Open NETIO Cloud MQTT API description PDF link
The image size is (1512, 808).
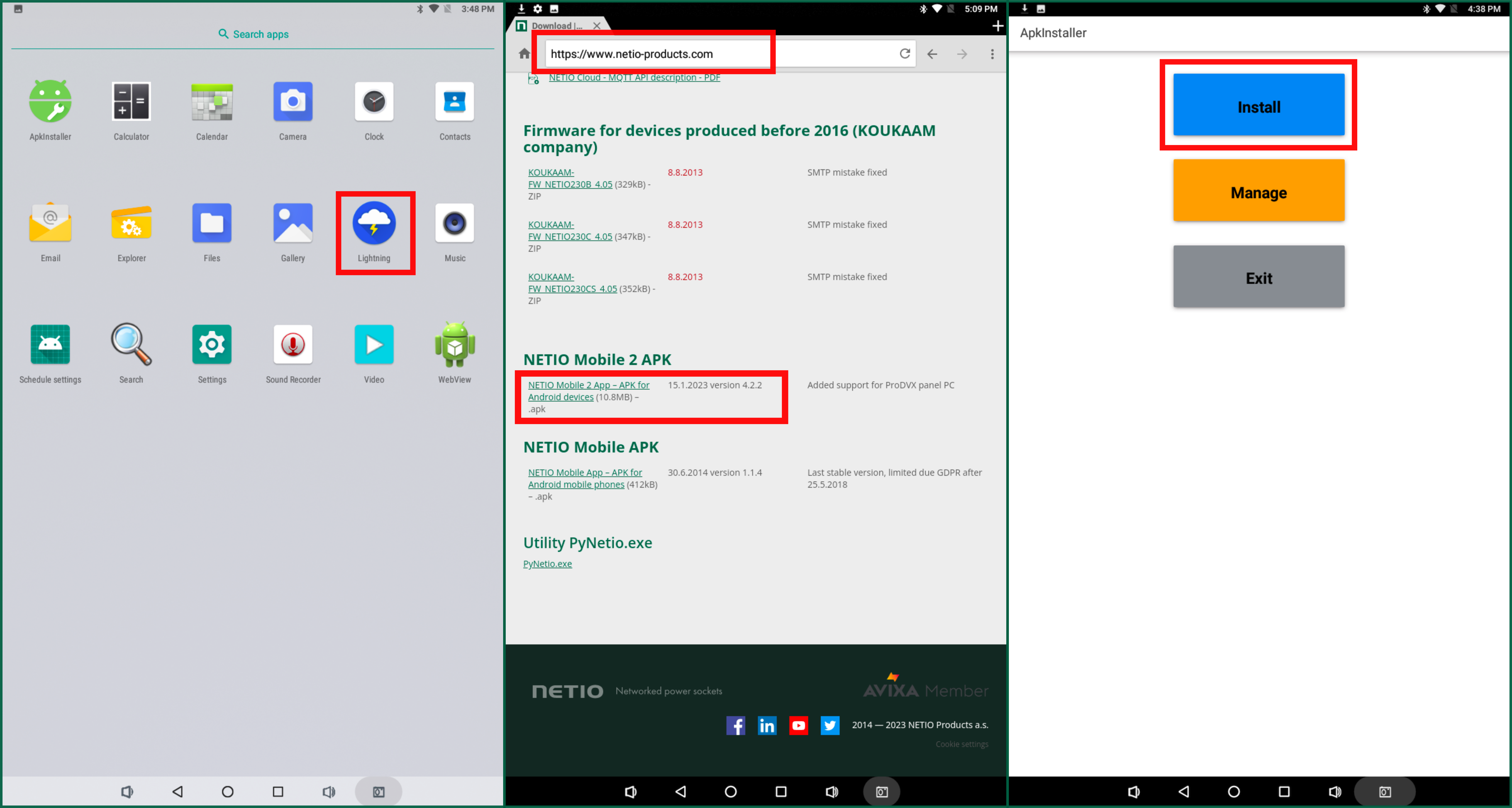click(x=635, y=78)
